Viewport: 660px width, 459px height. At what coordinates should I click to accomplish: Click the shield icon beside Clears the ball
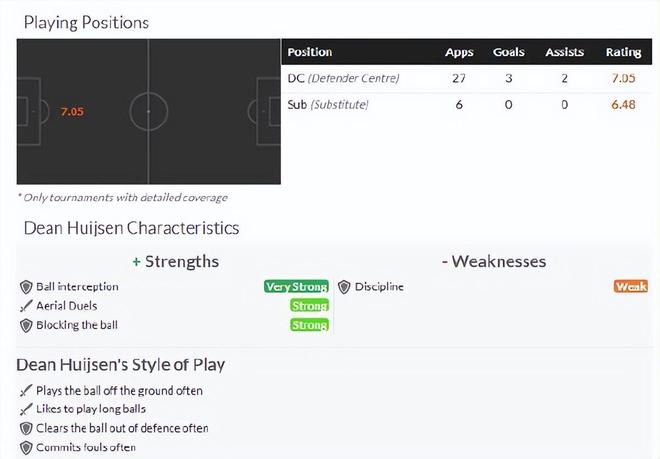pyautogui.click(x=26, y=428)
